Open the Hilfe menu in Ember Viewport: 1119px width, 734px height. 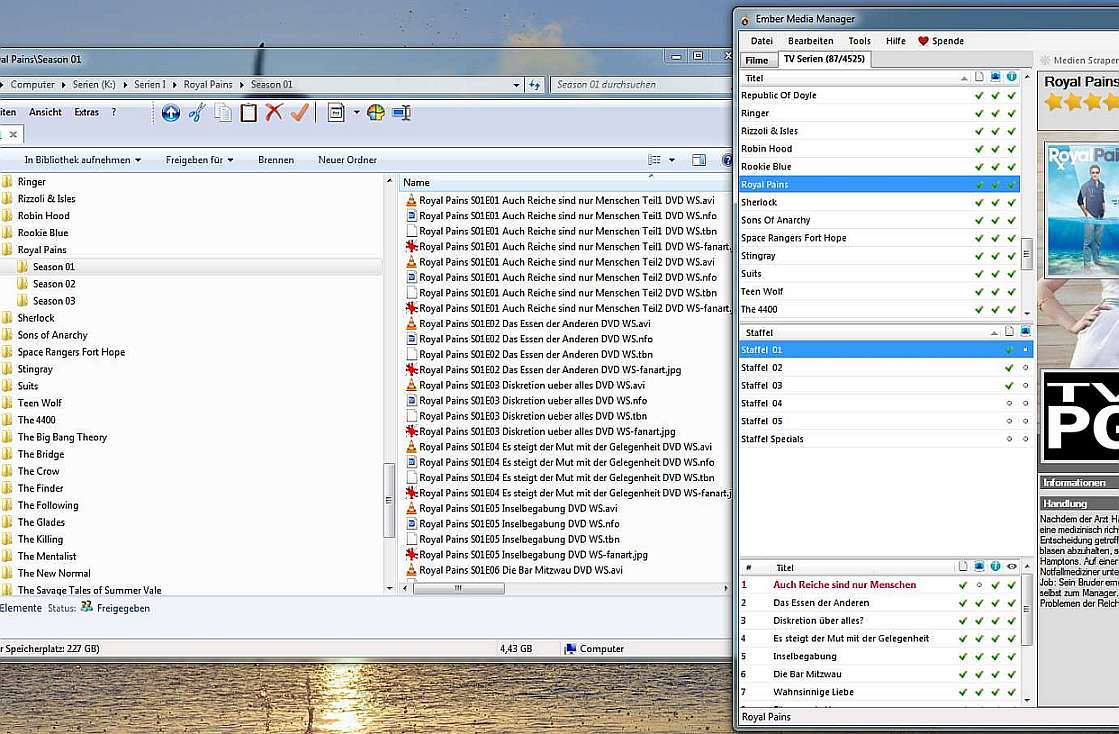tap(896, 41)
